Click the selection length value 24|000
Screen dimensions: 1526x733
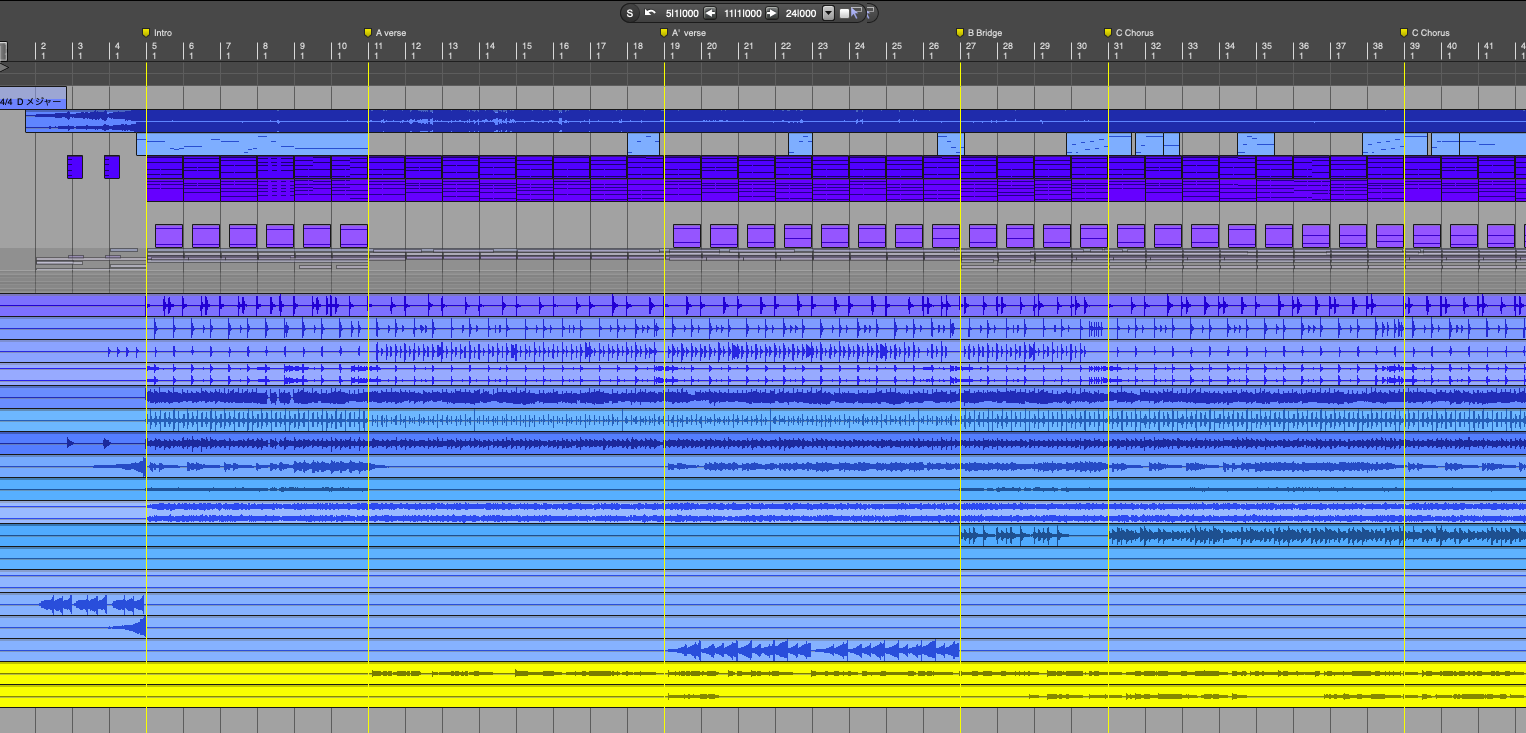click(800, 13)
